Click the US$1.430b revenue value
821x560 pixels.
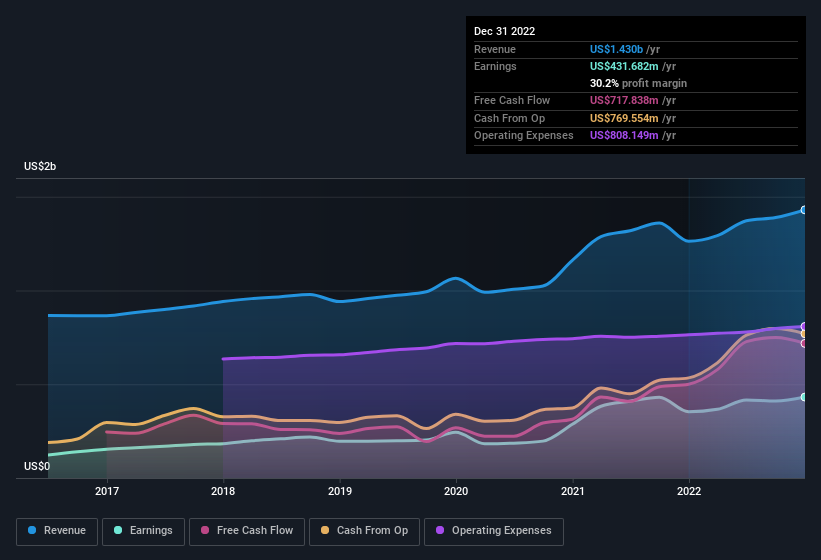tap(616, 49)
